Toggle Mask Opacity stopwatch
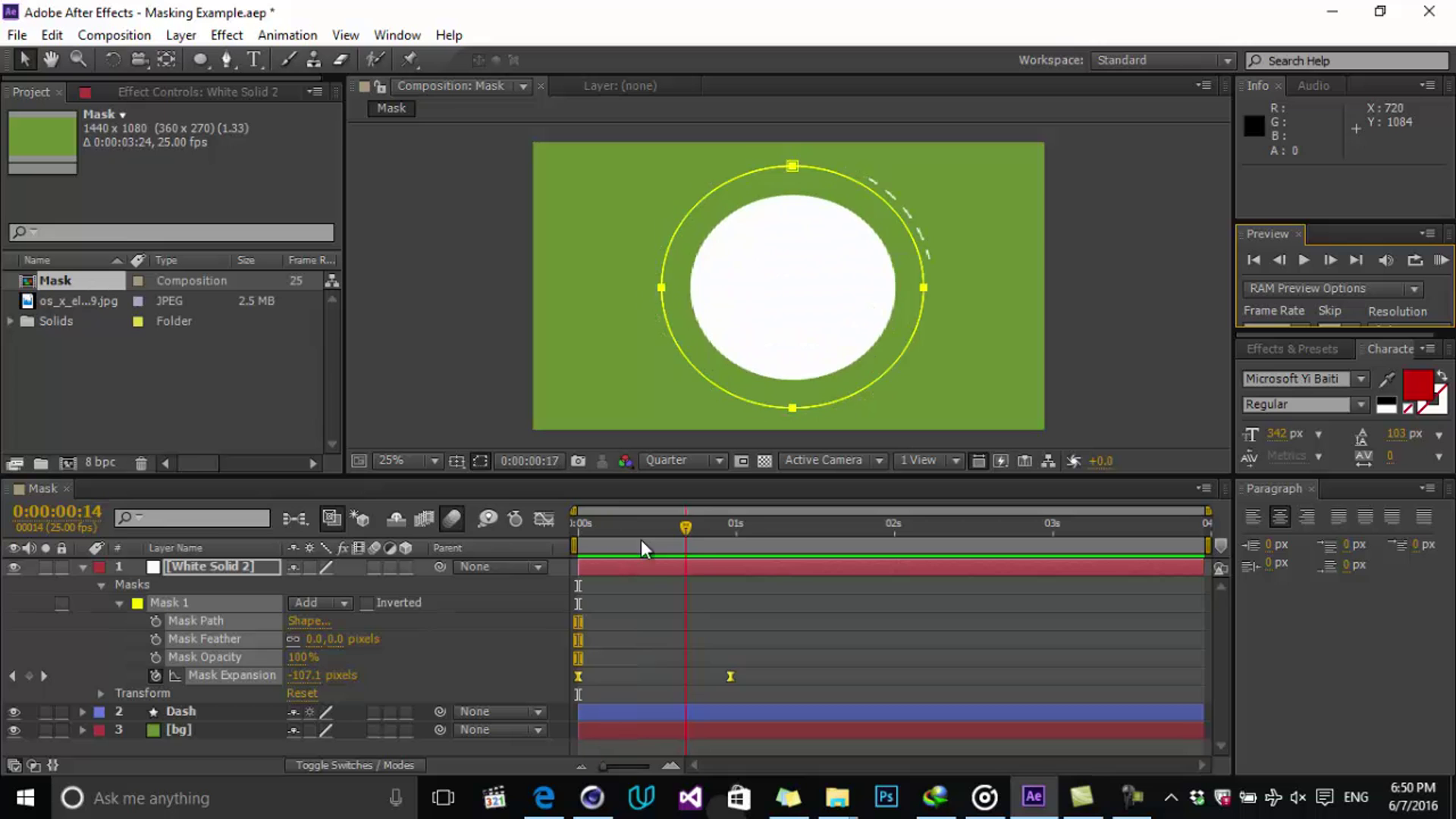The image size is (1456, 819). [155, 657]
